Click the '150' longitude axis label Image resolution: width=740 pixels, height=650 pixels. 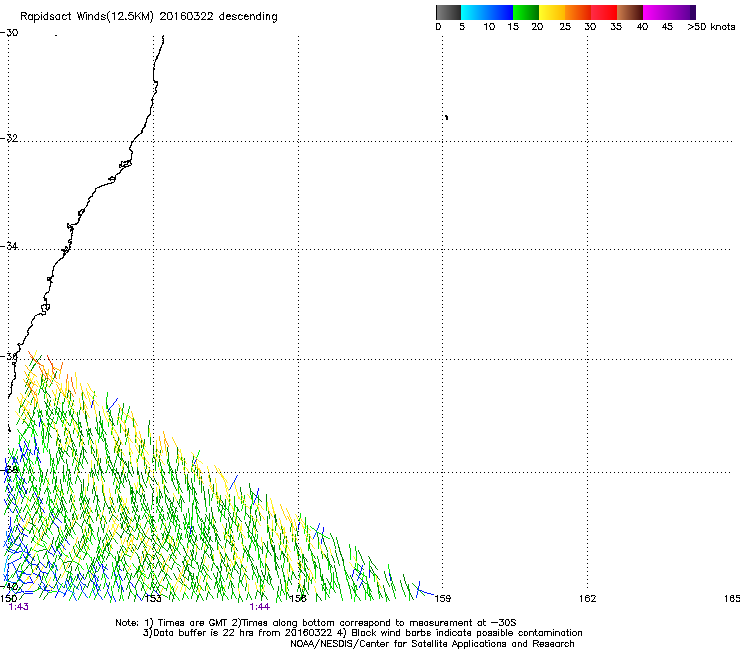point(8,599)
